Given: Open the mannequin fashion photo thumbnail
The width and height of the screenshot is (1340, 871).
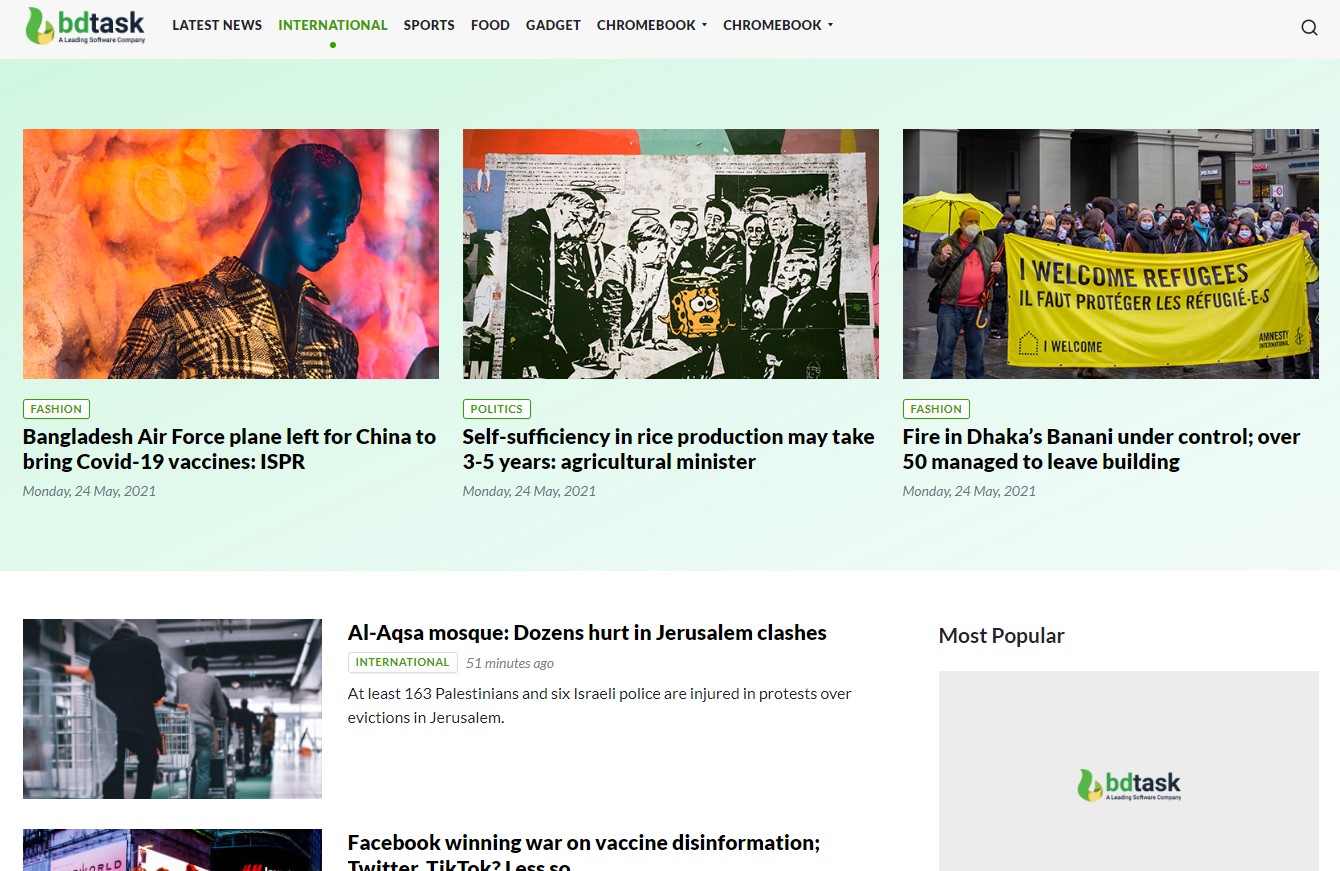Looking at the screenshot, I should click(231, 254).
